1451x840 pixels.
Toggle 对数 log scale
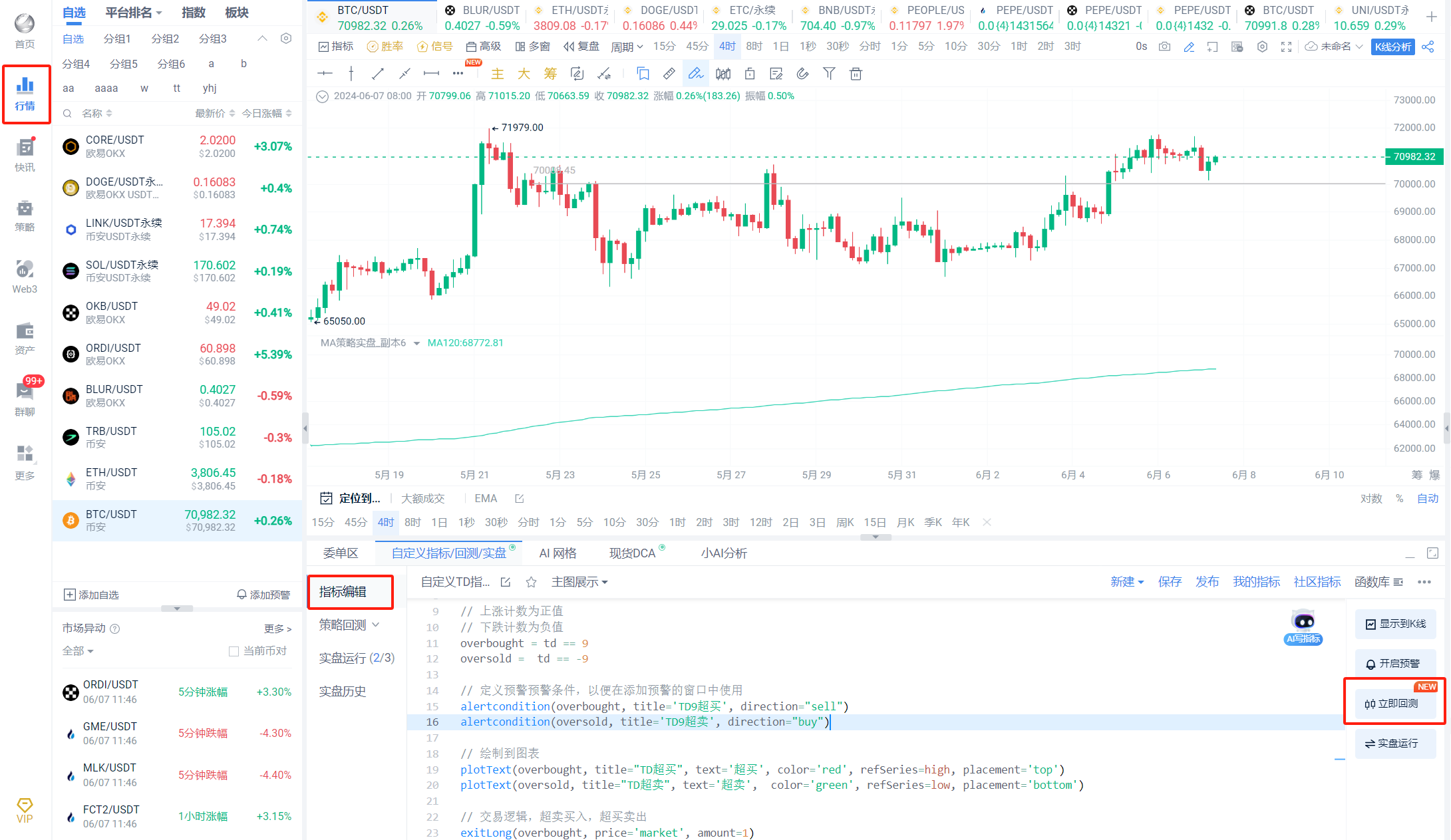click(x=1371, y=498)
